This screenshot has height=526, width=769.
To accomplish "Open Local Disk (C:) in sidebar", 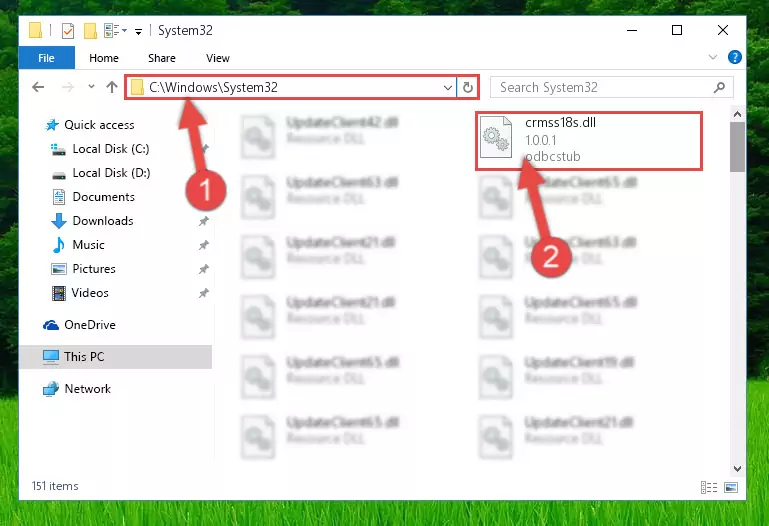I will tap(111, 149).
